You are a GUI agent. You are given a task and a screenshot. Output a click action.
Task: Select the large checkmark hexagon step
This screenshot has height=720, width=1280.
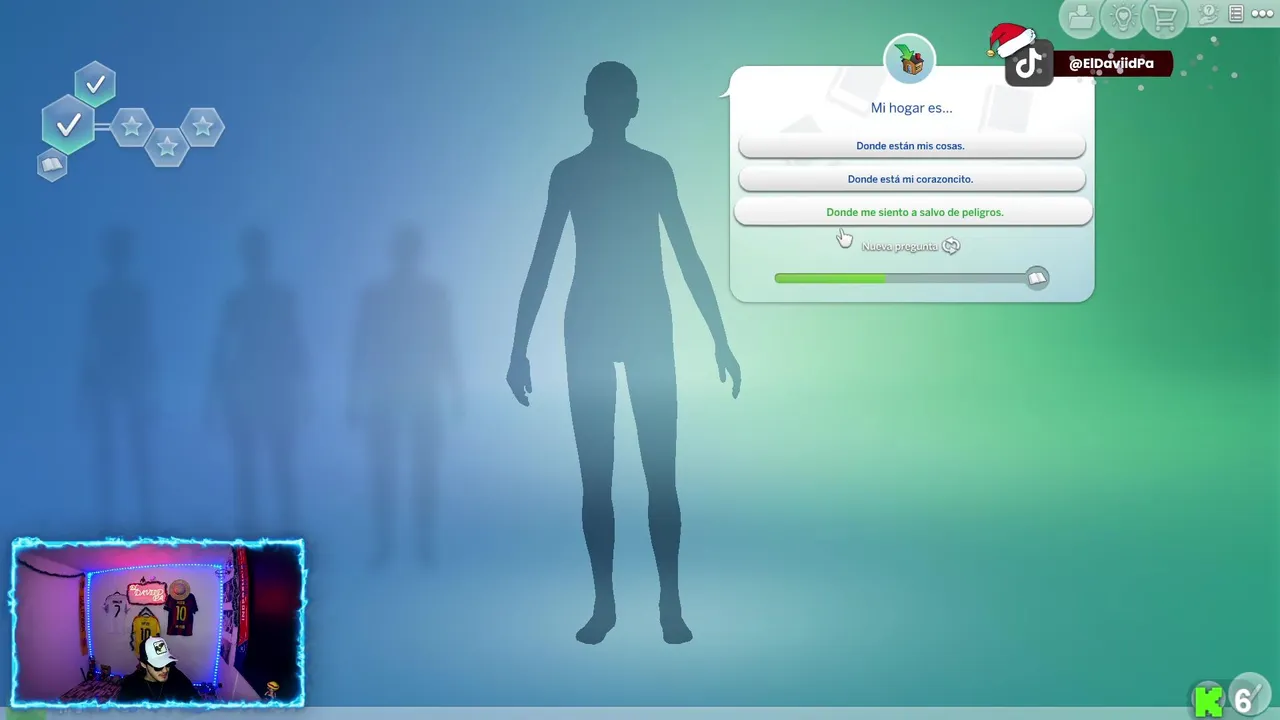pos(68,125)
